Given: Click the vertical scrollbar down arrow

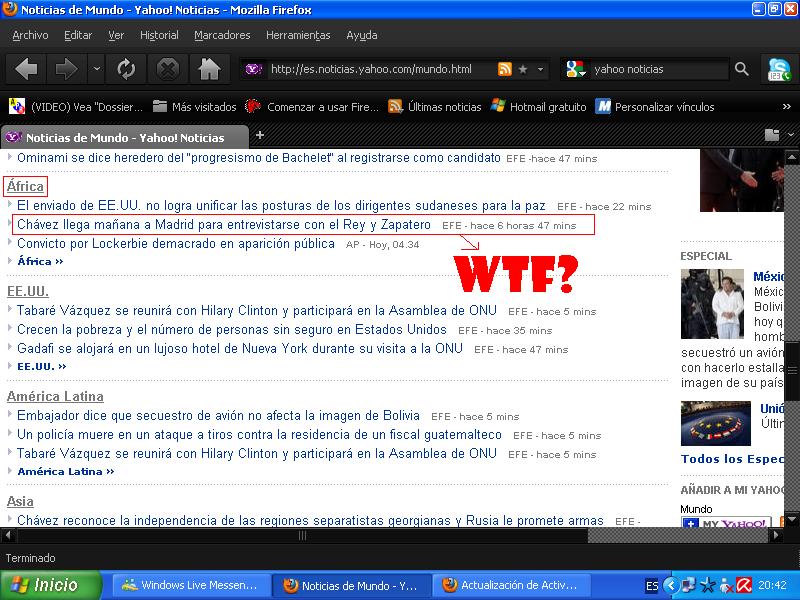Looking at the screenshot, I should point(792,519).
